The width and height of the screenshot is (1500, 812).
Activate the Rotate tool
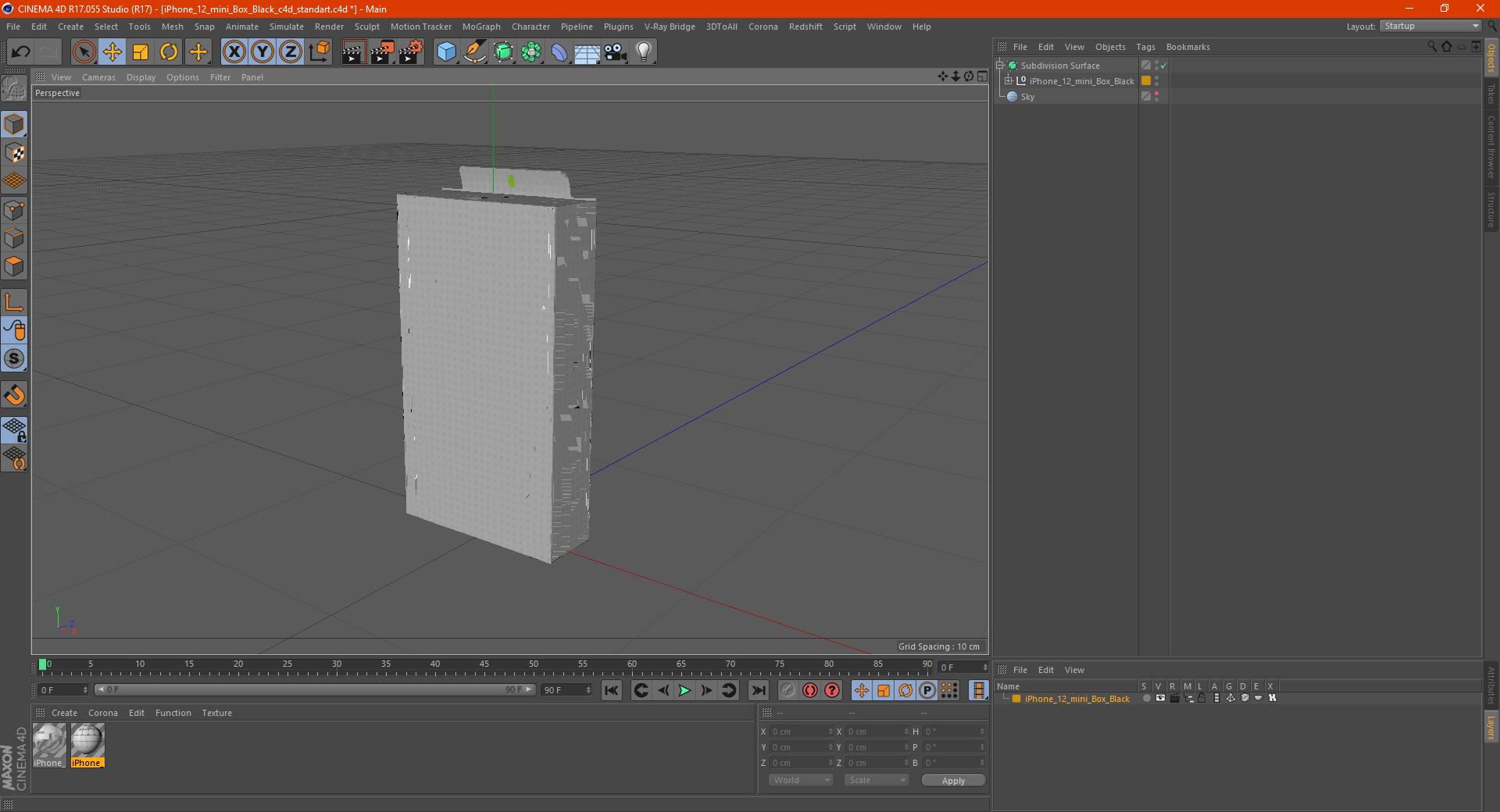pos(169,52)
